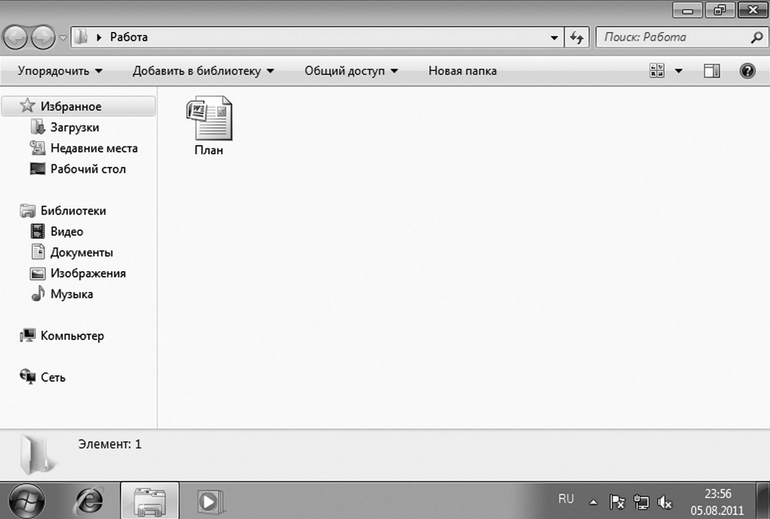
Task: Click the muted volume tray icon
Action: tap(664, 502)
